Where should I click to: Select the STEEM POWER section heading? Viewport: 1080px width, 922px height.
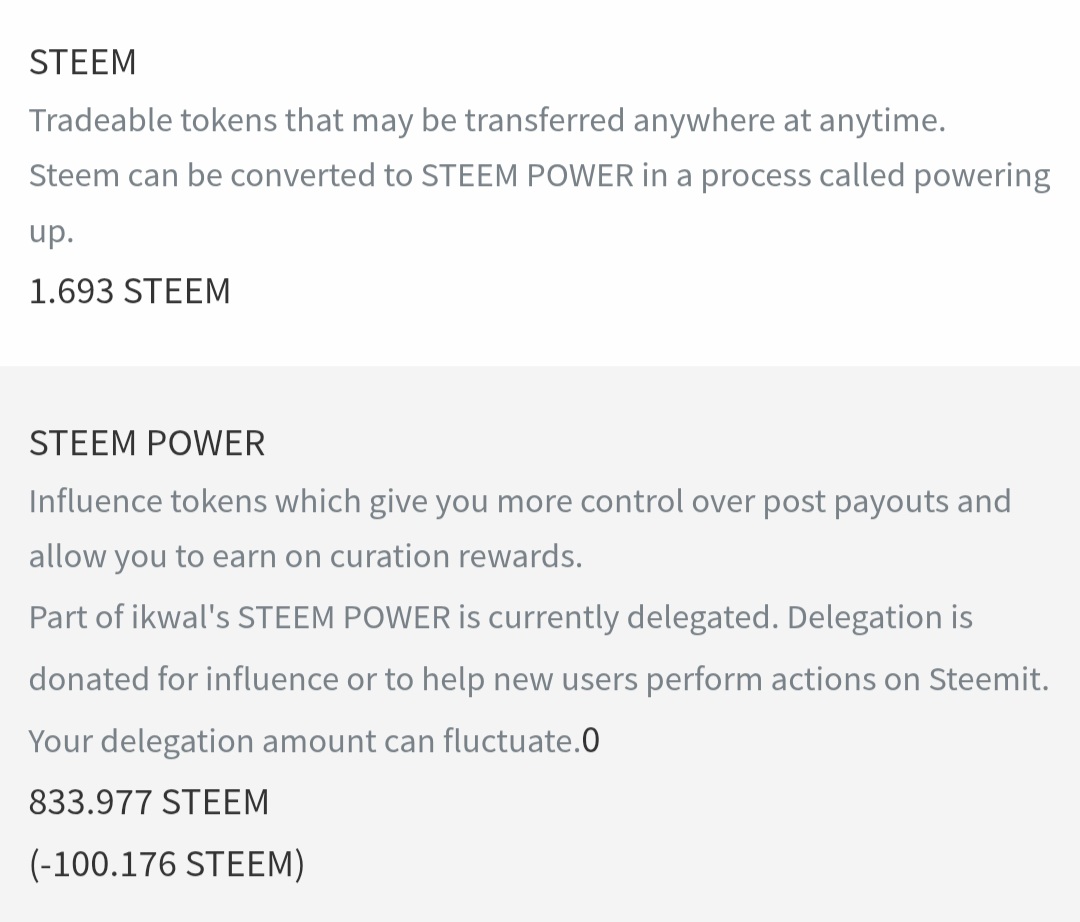147,443
